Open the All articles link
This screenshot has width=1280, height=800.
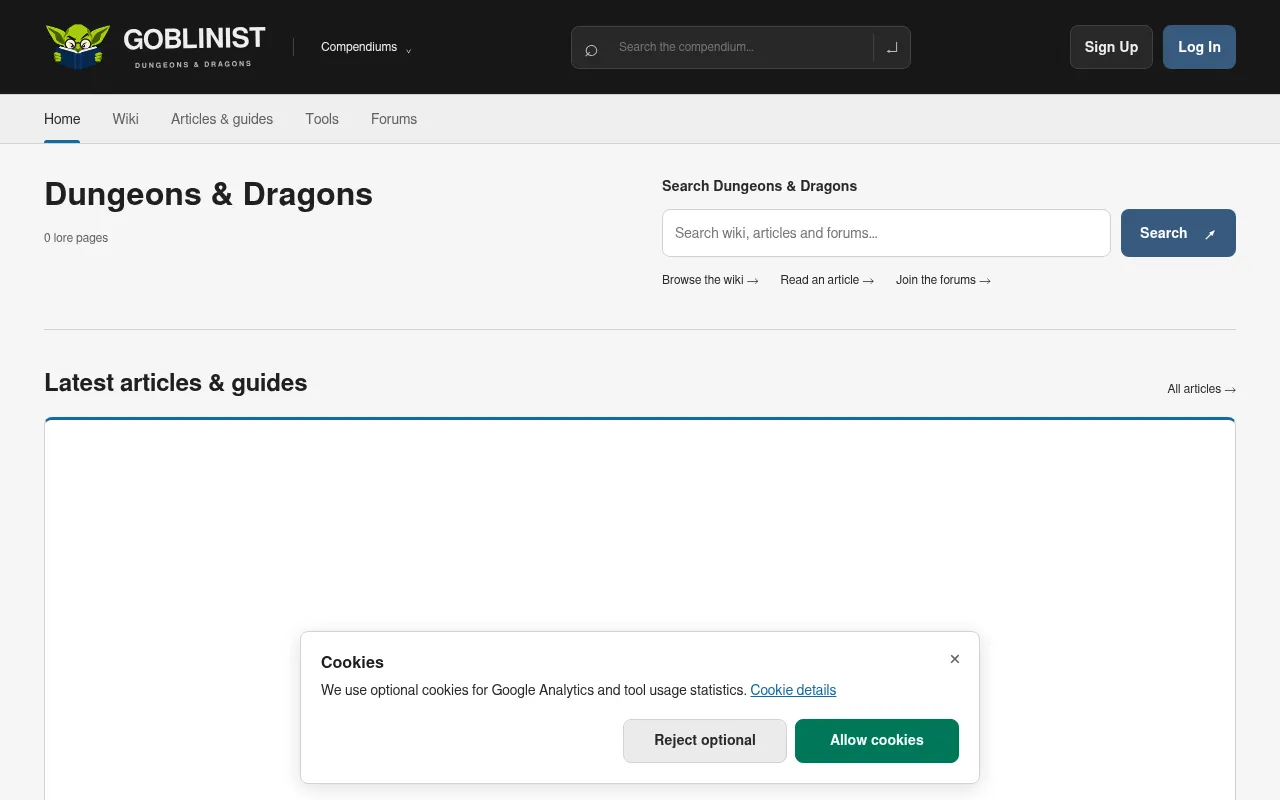tap(1201, 389)
